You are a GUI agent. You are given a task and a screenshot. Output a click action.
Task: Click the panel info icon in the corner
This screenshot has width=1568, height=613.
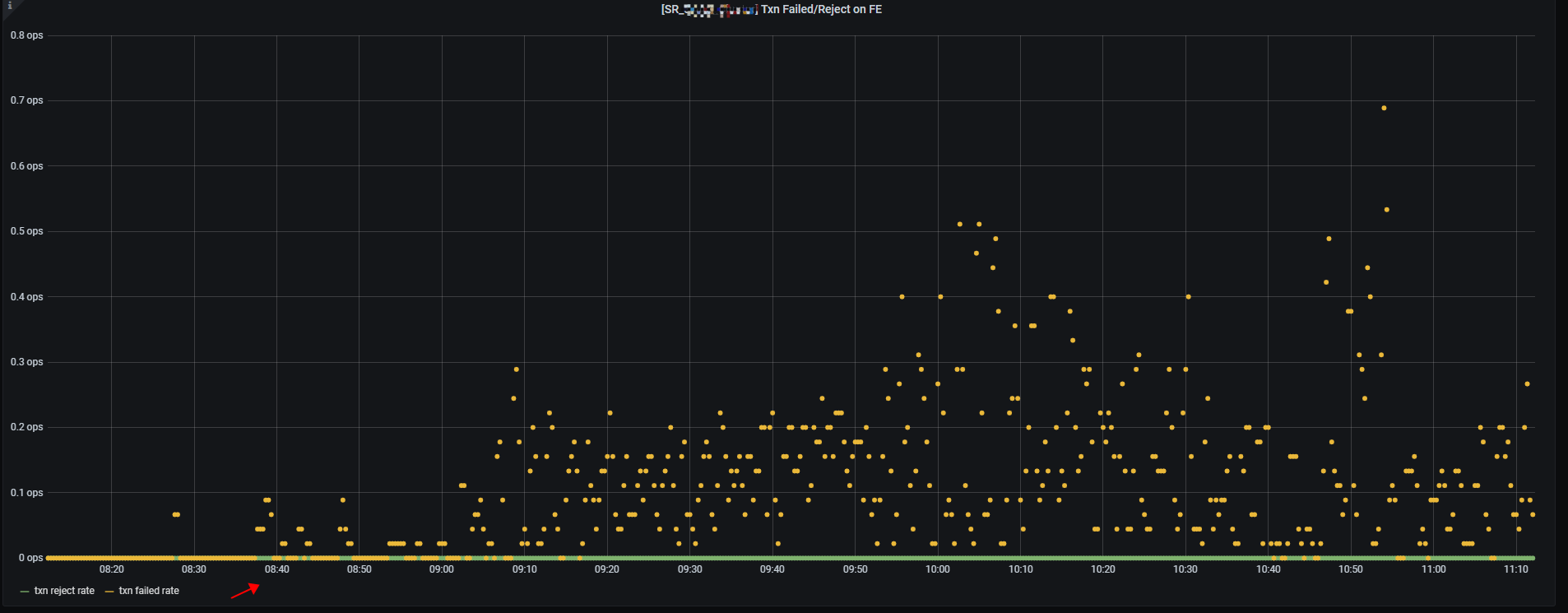pos(9,6)
